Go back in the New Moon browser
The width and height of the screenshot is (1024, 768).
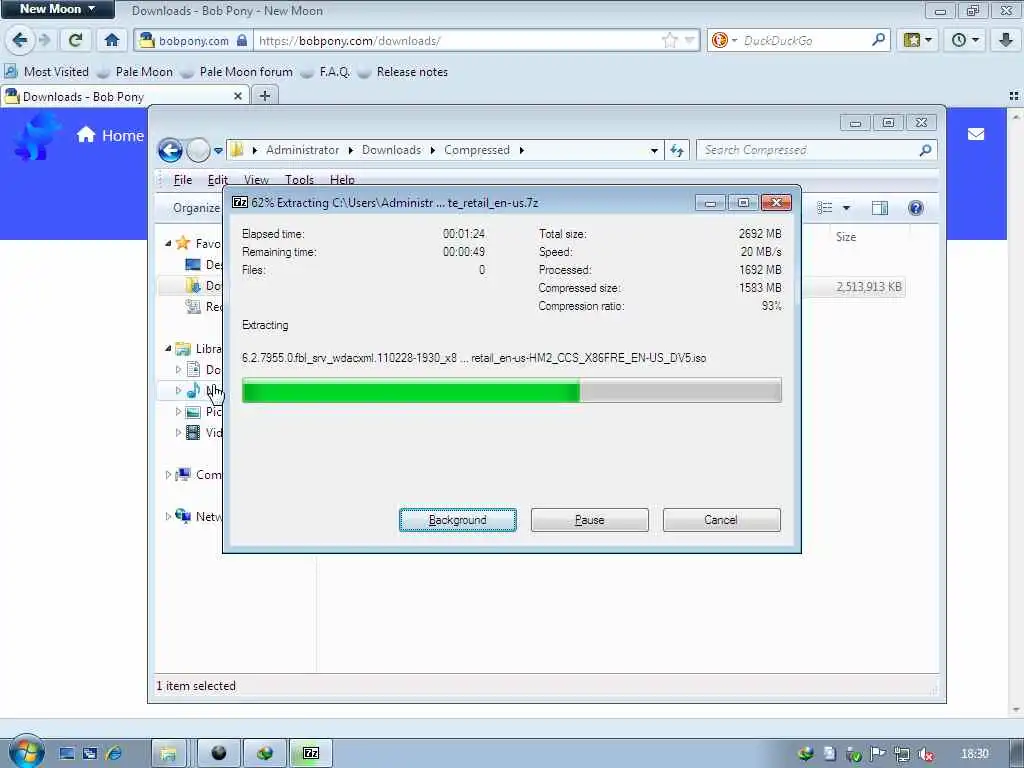click(x=20, y=40)
